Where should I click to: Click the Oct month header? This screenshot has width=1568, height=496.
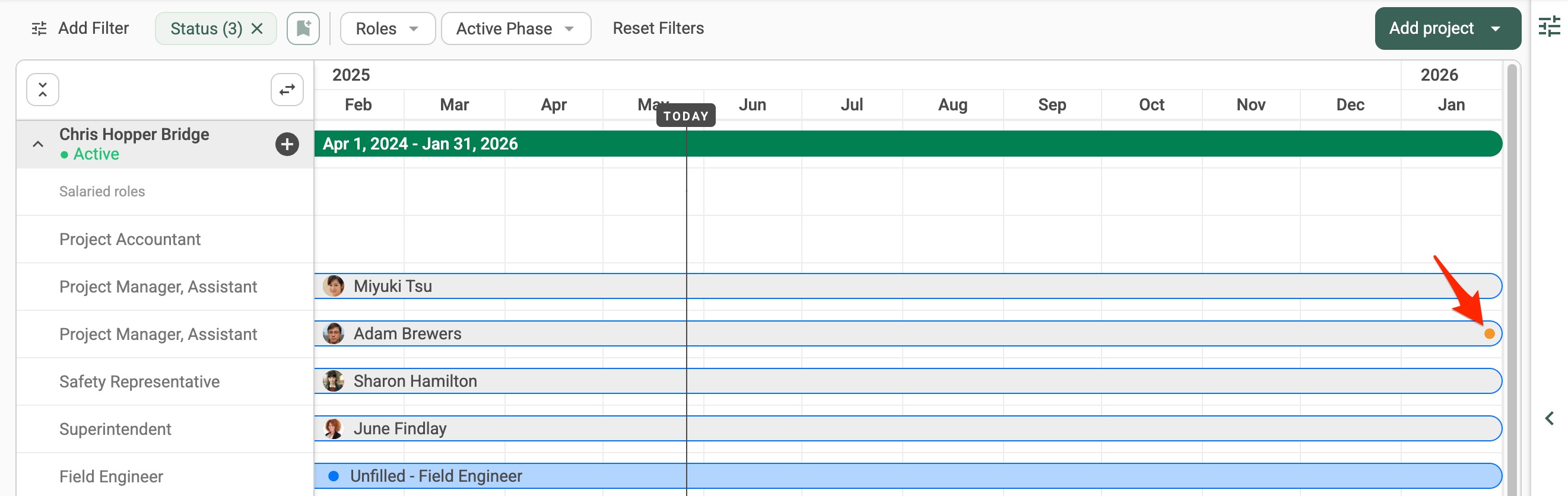click(1151, 104)
